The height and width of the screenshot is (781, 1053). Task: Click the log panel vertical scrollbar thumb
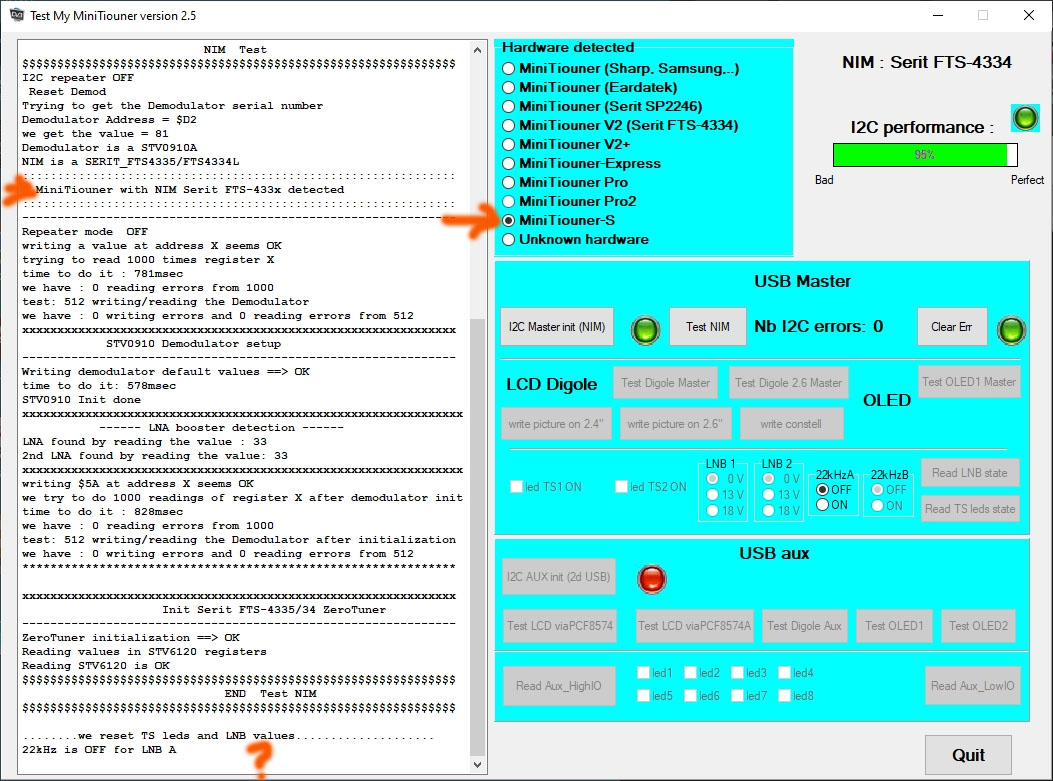click(477, 538)
